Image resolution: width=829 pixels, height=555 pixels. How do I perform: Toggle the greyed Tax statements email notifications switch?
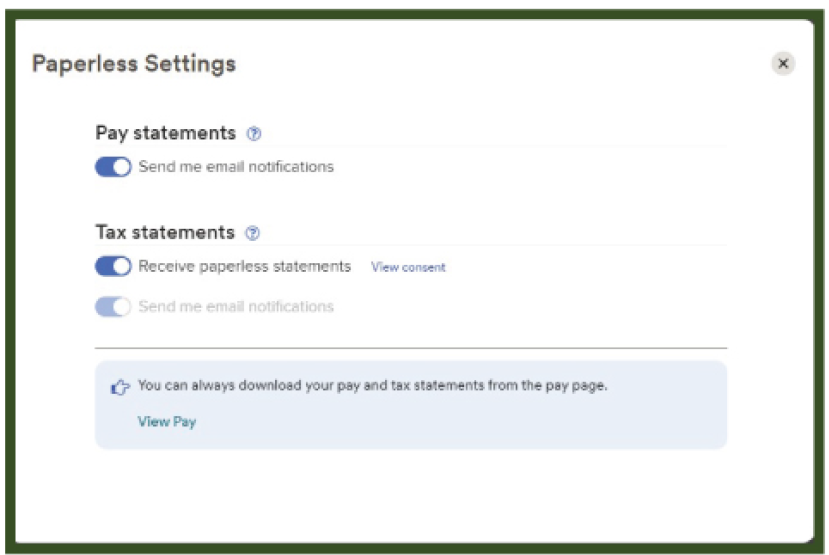pyautogui.click(x=113, y=307)
